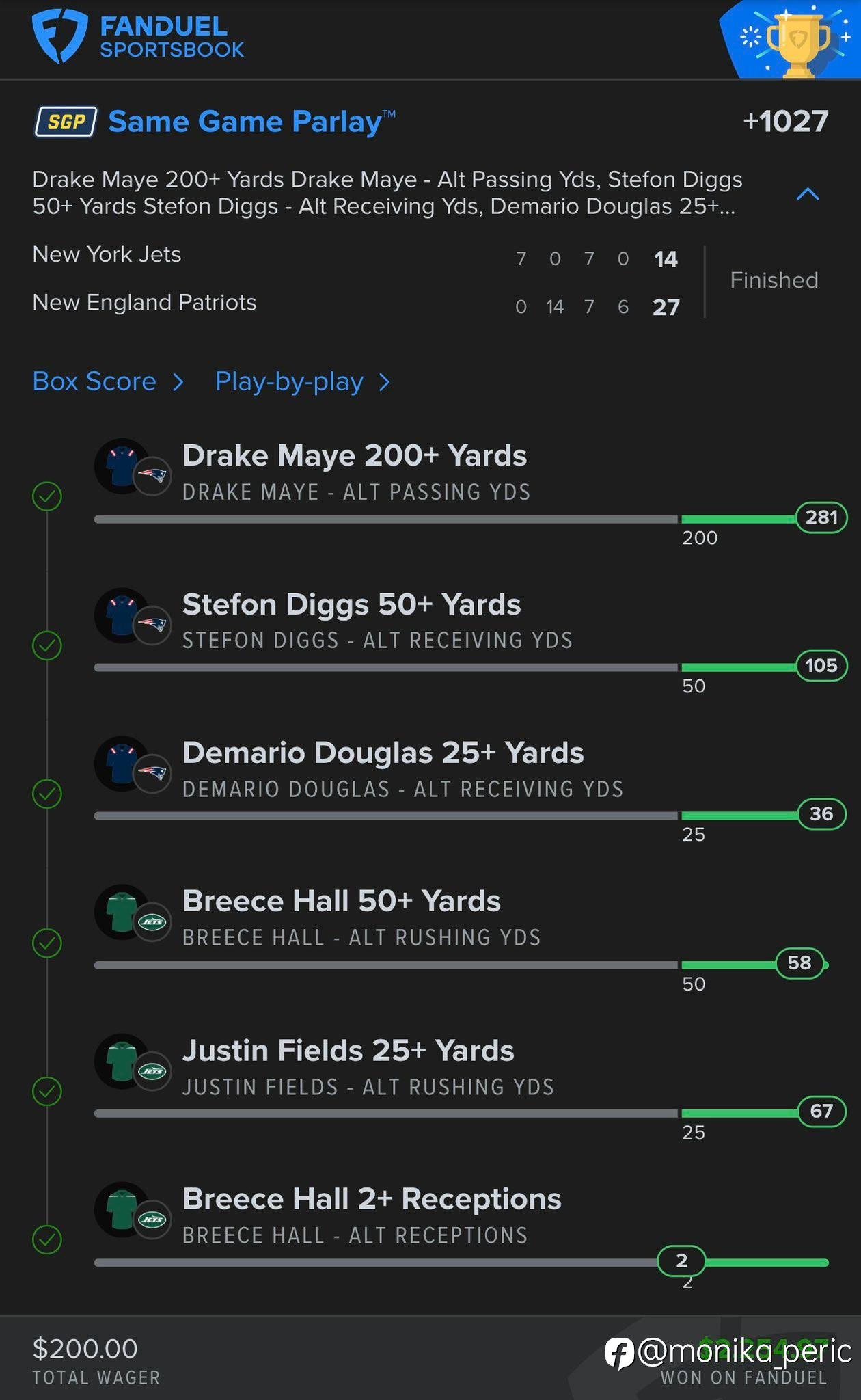
Task: Click the Facebook icon beside @monika_peric
Action: coord(619,1354)
